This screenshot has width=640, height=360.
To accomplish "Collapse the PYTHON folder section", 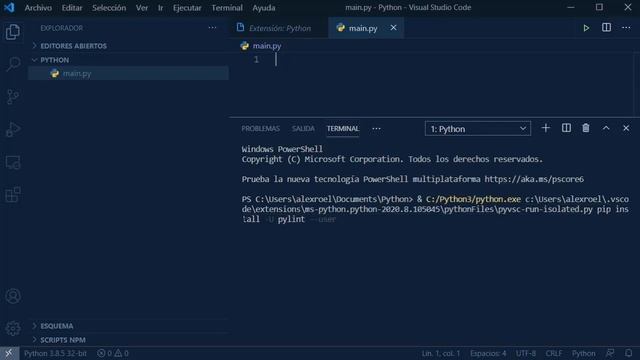I will (129, 60).
